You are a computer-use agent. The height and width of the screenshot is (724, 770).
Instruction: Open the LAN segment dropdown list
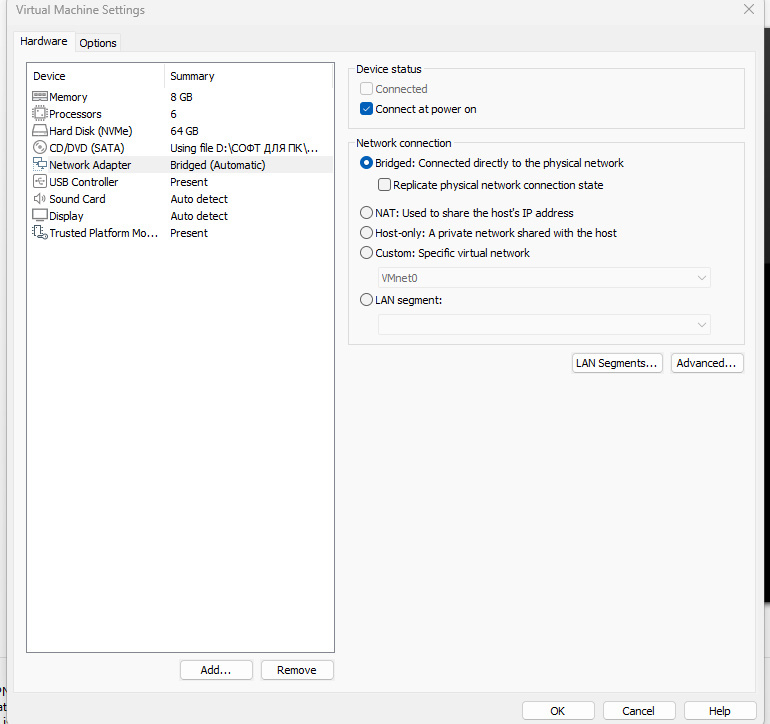(x=544, y=325)
